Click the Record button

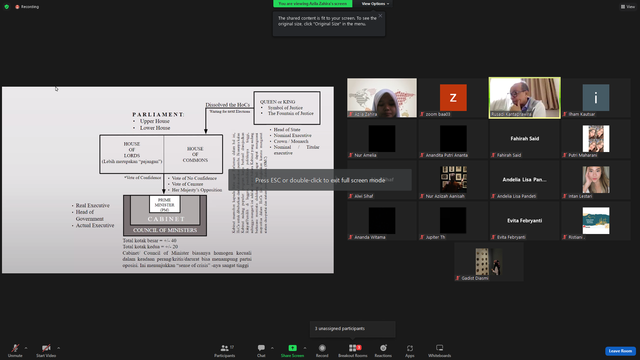(x=322, y=350)
